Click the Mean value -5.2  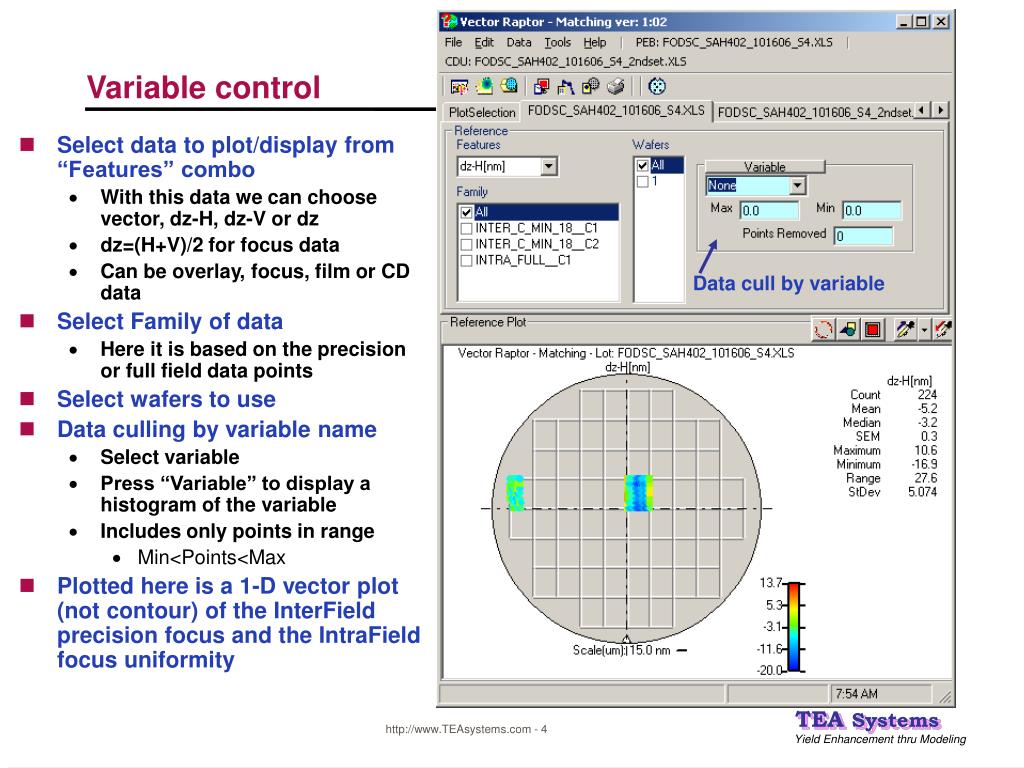click(x=927, y=409)
